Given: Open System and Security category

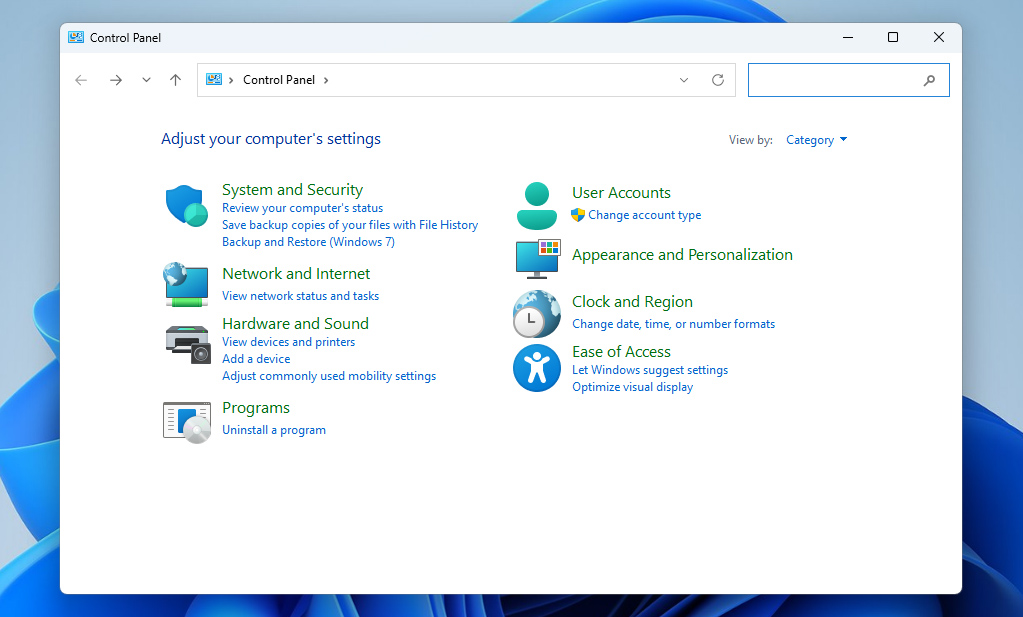Looking at the screenshot, I should coord(292,190).
